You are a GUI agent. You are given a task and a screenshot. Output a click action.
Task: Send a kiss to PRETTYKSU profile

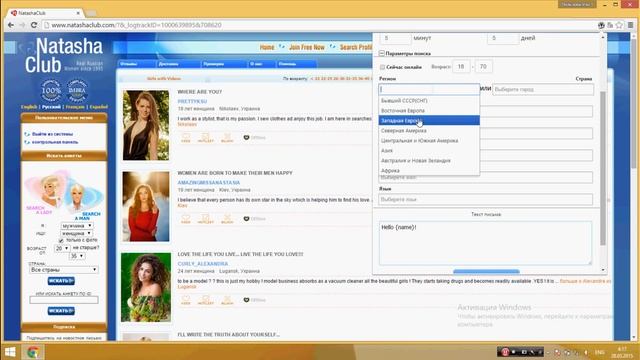[x=186, y=138]
